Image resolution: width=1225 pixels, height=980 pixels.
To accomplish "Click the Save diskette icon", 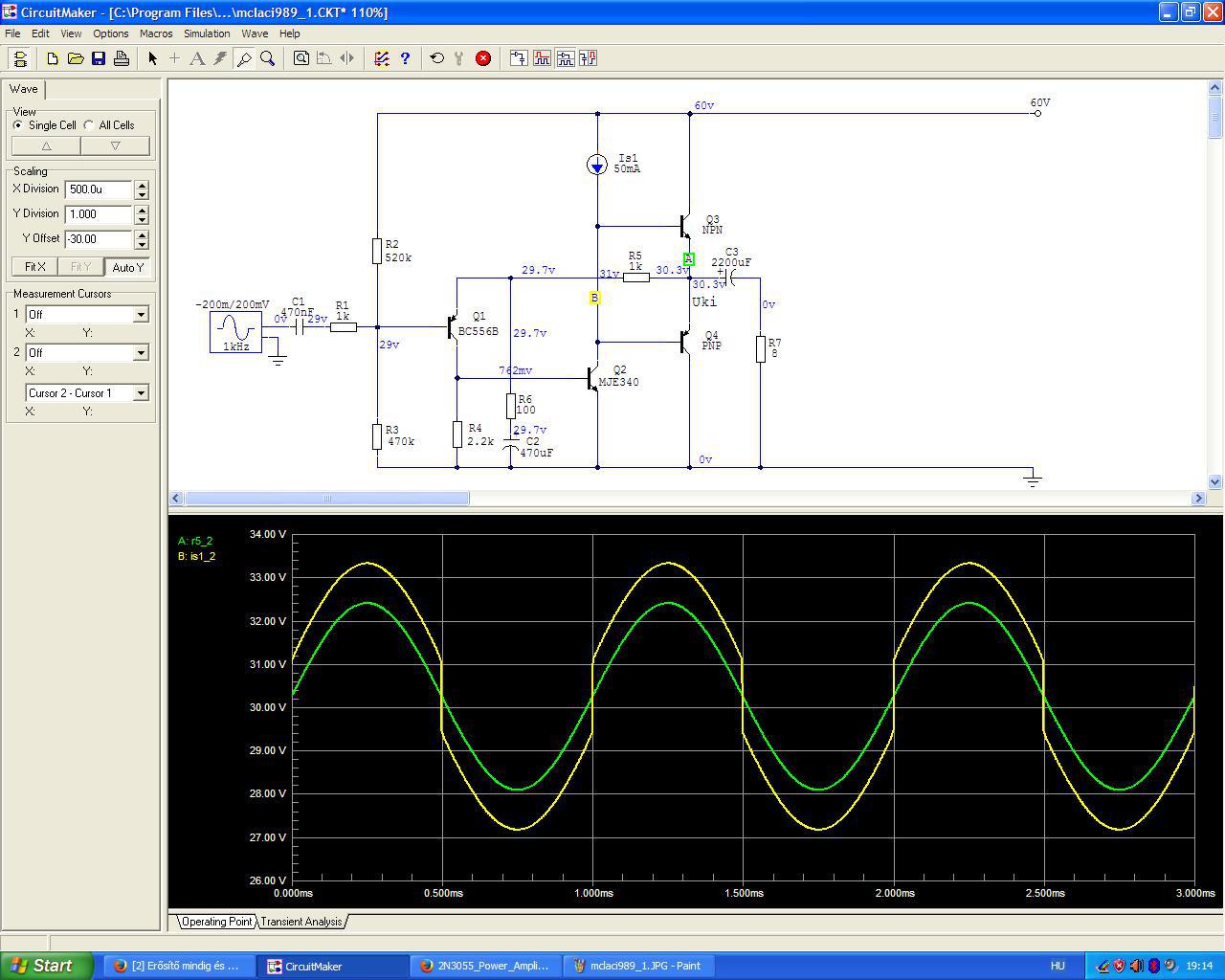I will pos(99,58).
